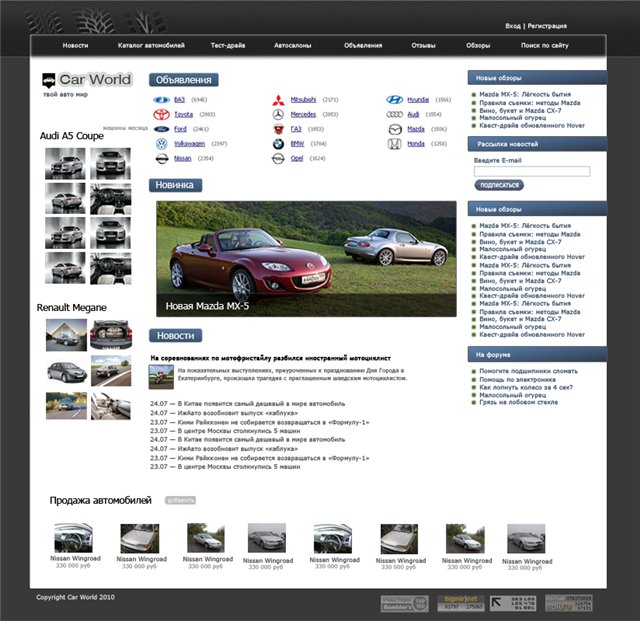Click the Toyota brand logo icon
The height and width of the screenshot is (621, 640).
click(161, 115)
